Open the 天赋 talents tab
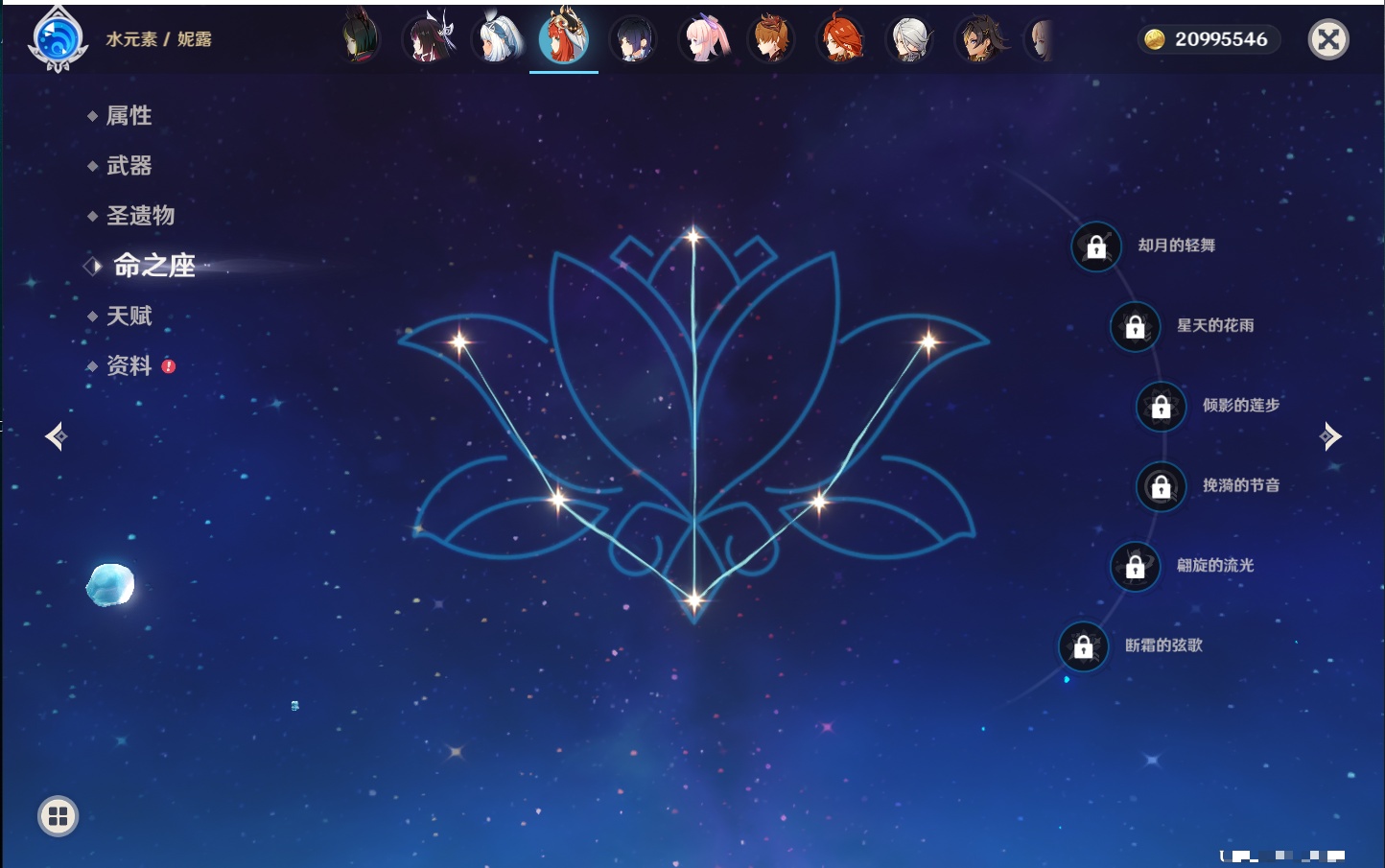1385x868 pixels. [x=129, y=316]
